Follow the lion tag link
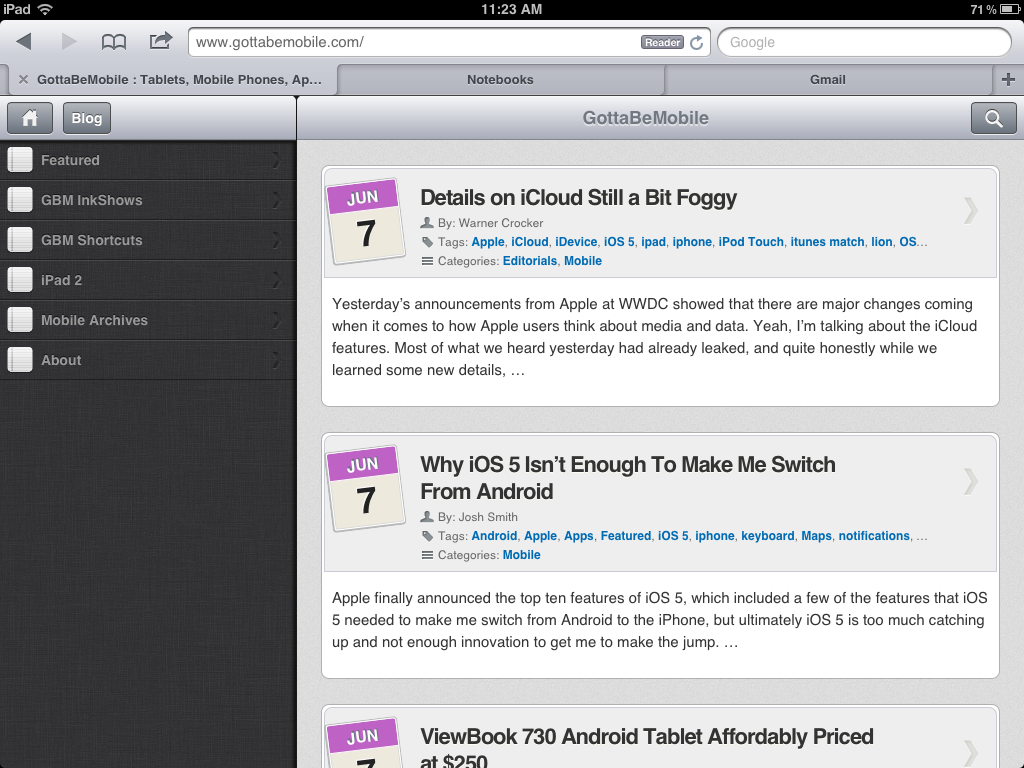Image resolution: width=1024 pixels, height=768 pixels. (x=882, y=242)
